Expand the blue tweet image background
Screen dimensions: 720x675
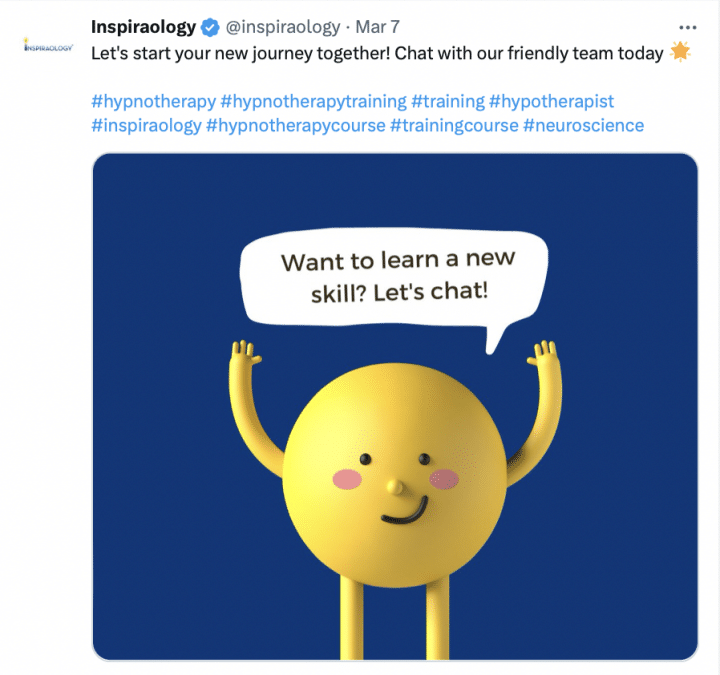coord(395,407)
